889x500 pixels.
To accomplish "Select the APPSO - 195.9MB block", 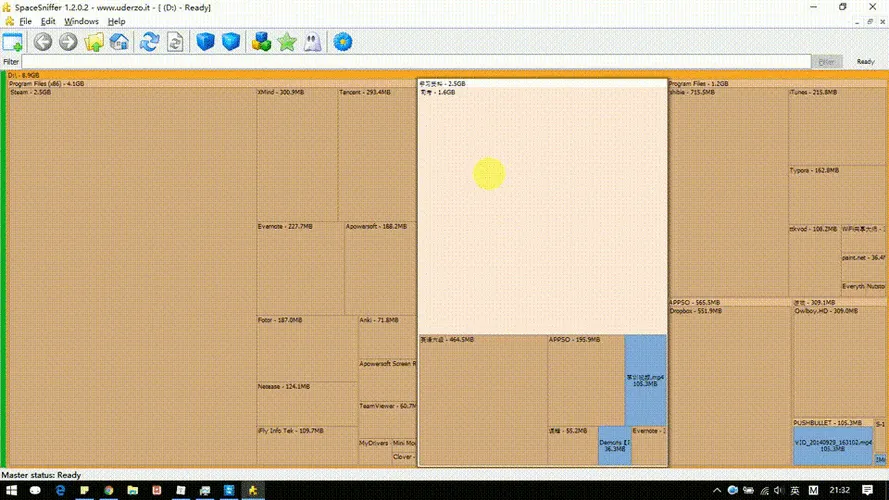I will click(x=586, y=380).
